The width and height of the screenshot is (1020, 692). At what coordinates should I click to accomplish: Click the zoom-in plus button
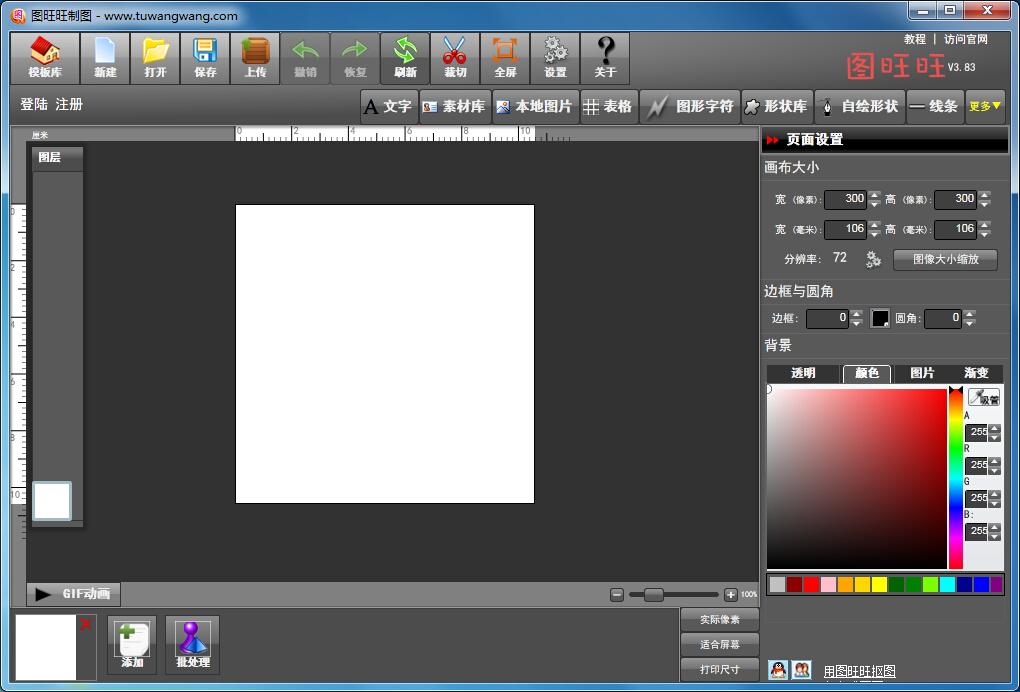point(730,594)
